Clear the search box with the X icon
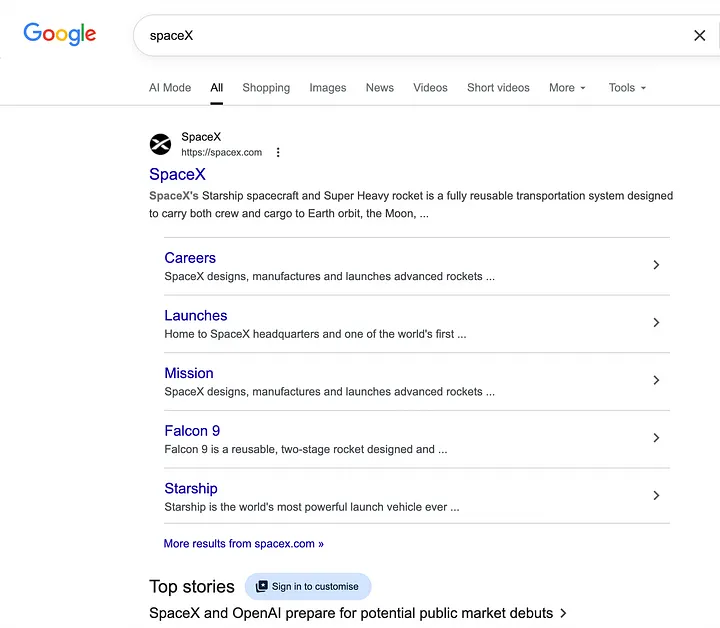 [699, 35]
